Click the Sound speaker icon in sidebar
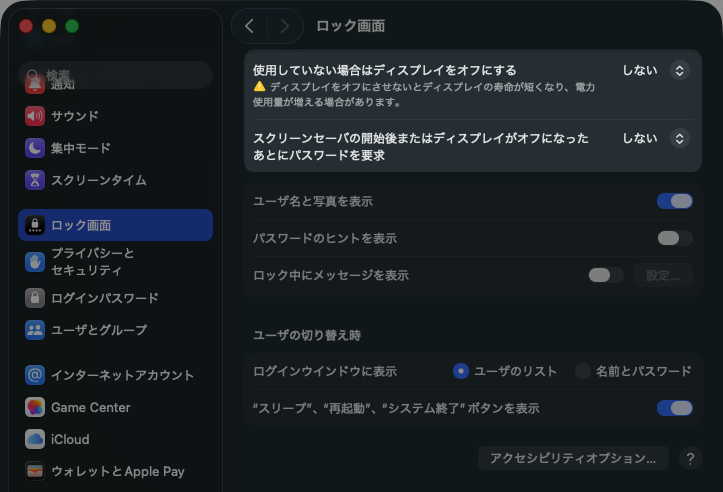Screen dimensions: 723x492 pos(35,116)
